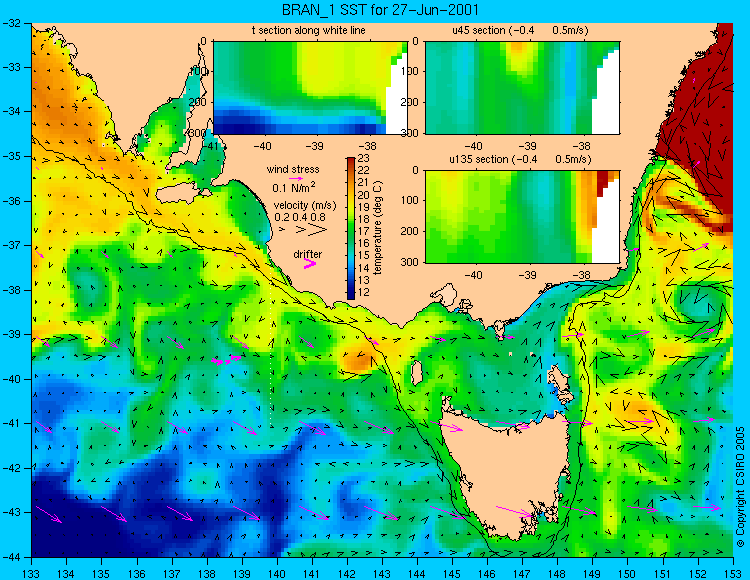This screenshot has height=580, width=750.
Task: Click the 17 value on the colorbar
Action: tap(363, 232)
